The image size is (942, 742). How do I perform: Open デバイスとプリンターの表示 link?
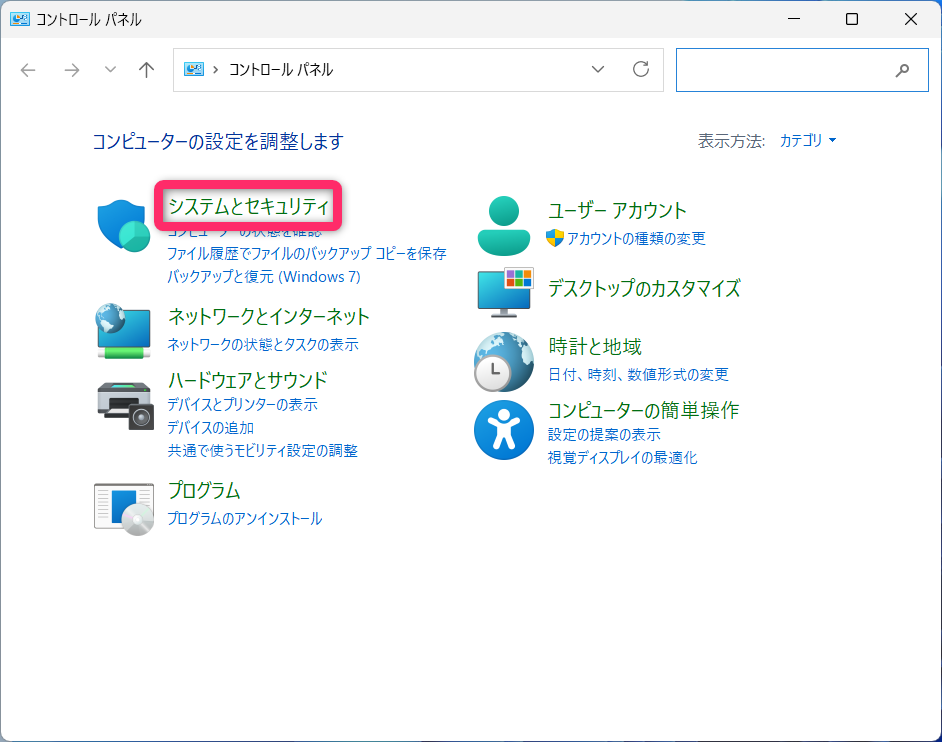pyautogui.click(x=242, y=405)
